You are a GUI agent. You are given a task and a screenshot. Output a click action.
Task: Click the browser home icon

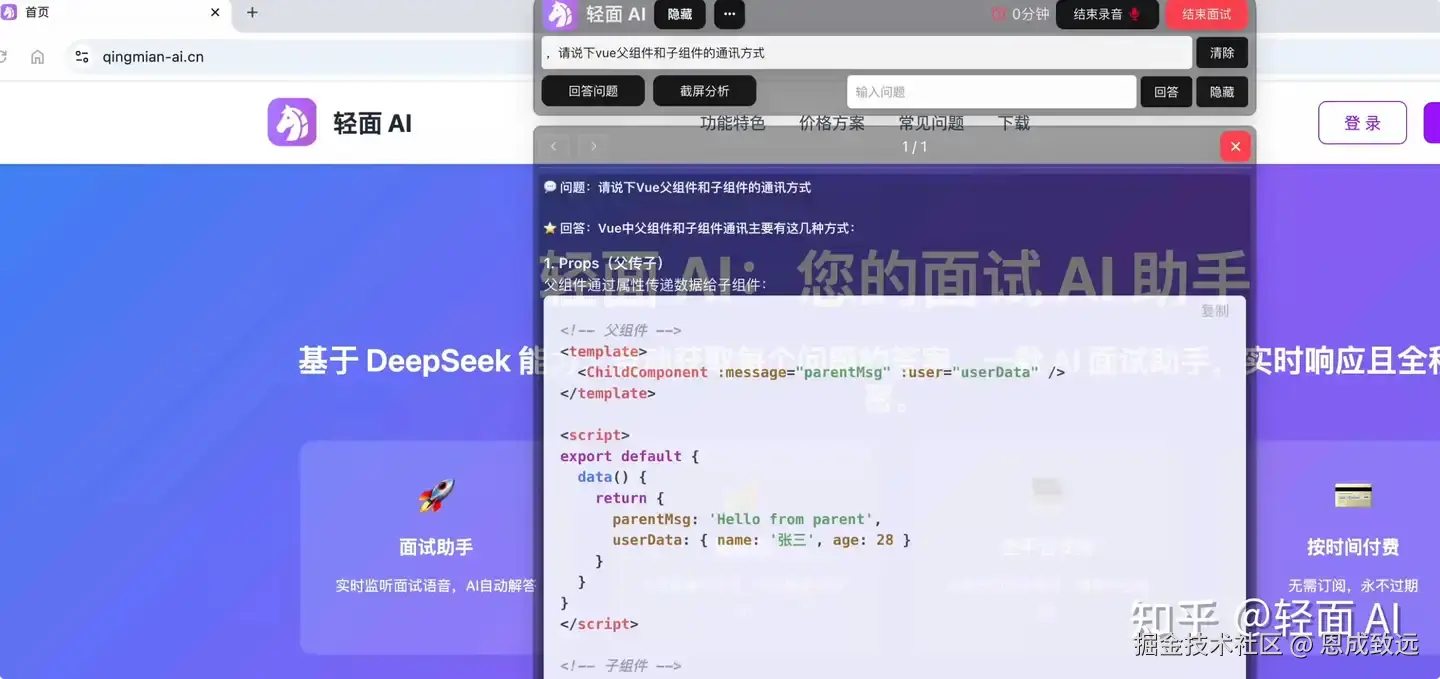(37, 57)
